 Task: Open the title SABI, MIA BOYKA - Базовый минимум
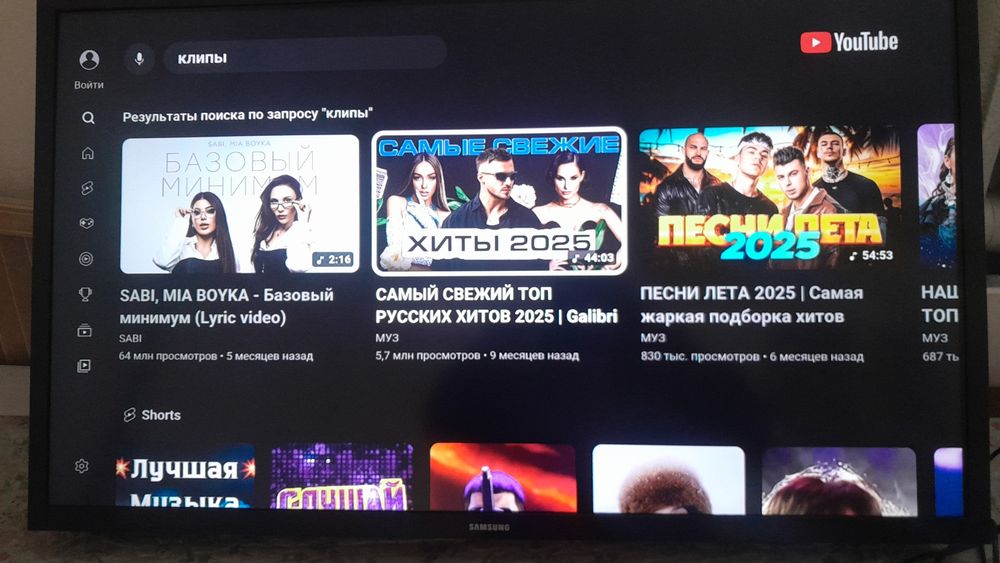tap(226, 306)
